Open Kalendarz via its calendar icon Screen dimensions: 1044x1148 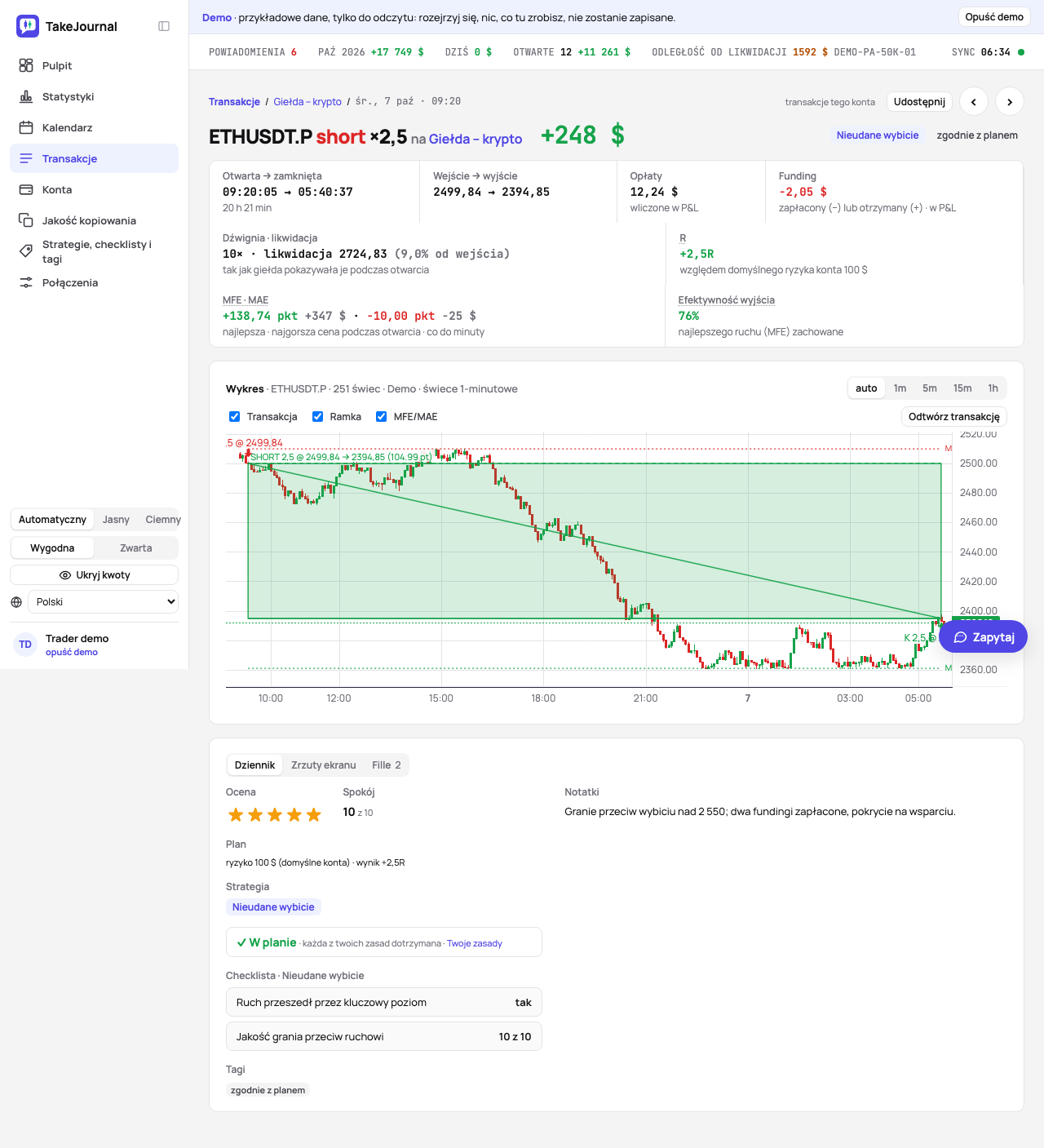pos(26,127)
